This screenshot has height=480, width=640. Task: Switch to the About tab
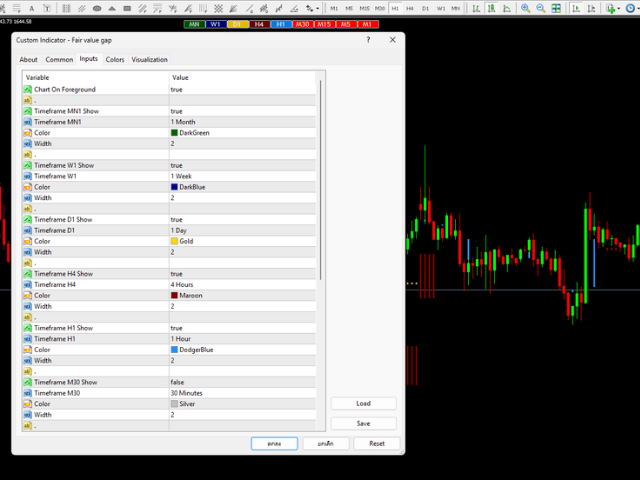[x=29, y=60]
